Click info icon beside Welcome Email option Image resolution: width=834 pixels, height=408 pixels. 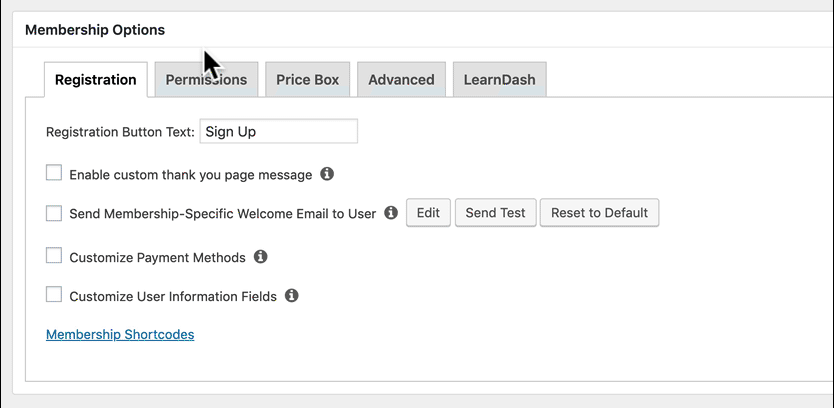(x=391, y=213)
